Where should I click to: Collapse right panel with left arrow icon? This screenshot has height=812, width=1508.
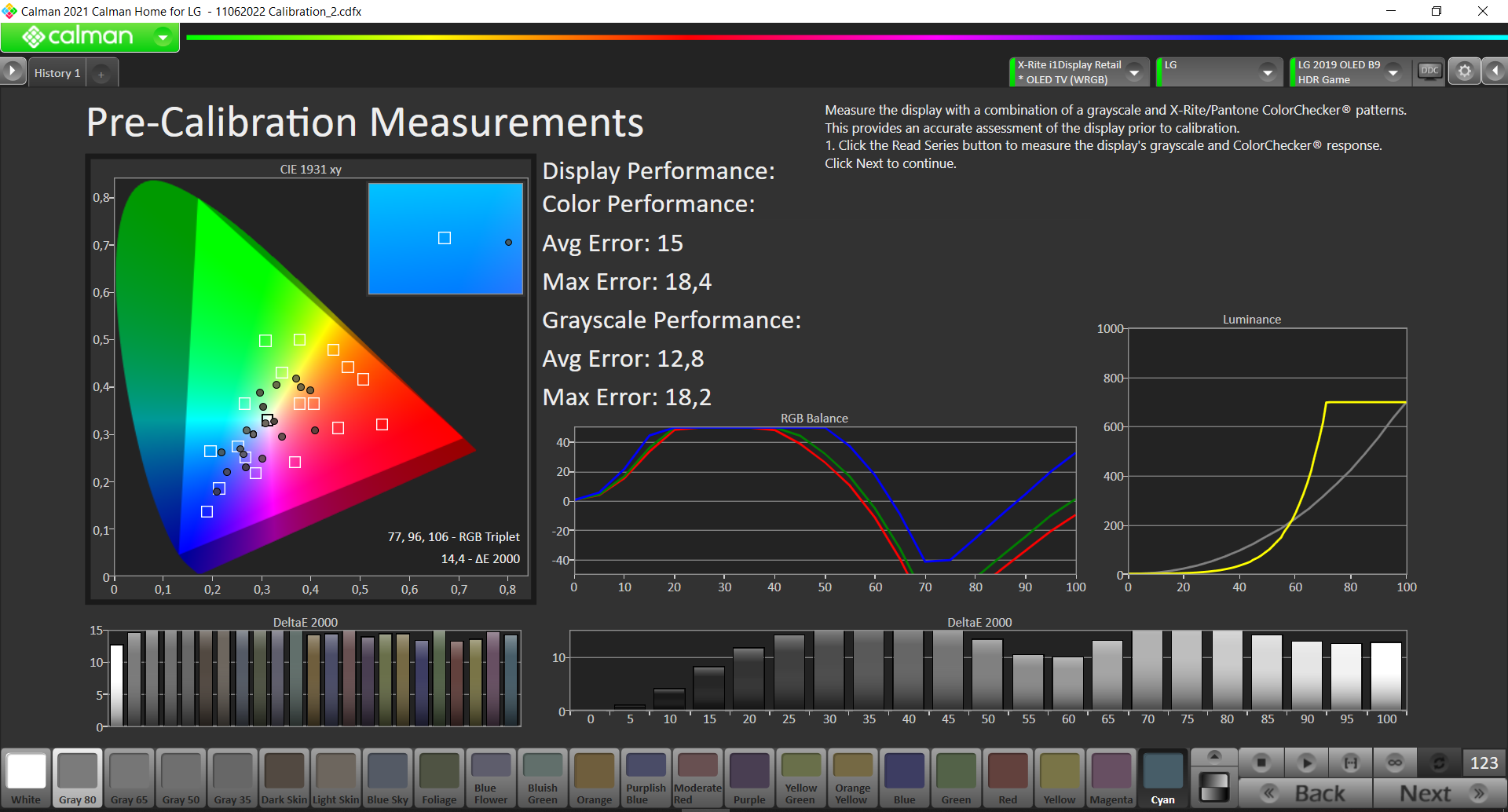point(1495,71)
